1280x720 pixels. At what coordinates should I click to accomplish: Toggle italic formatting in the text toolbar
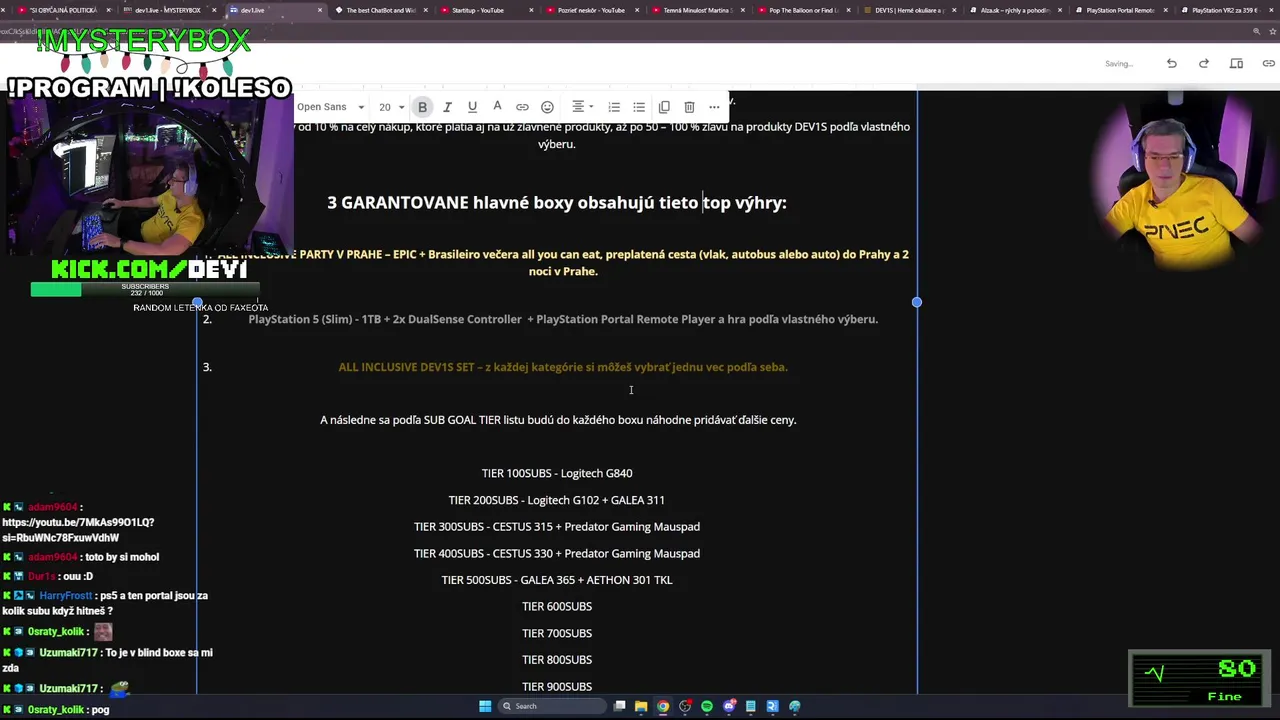[x=447, y=107]
